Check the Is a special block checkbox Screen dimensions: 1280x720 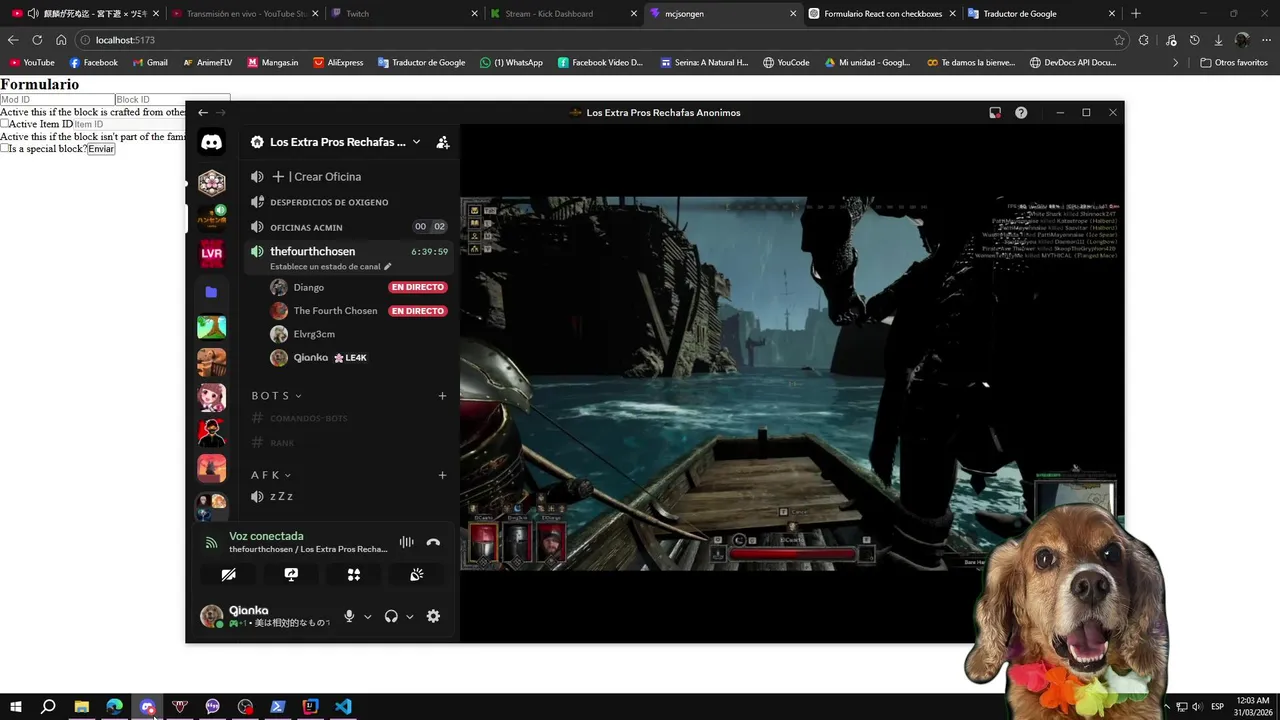[x=5, y=148]
